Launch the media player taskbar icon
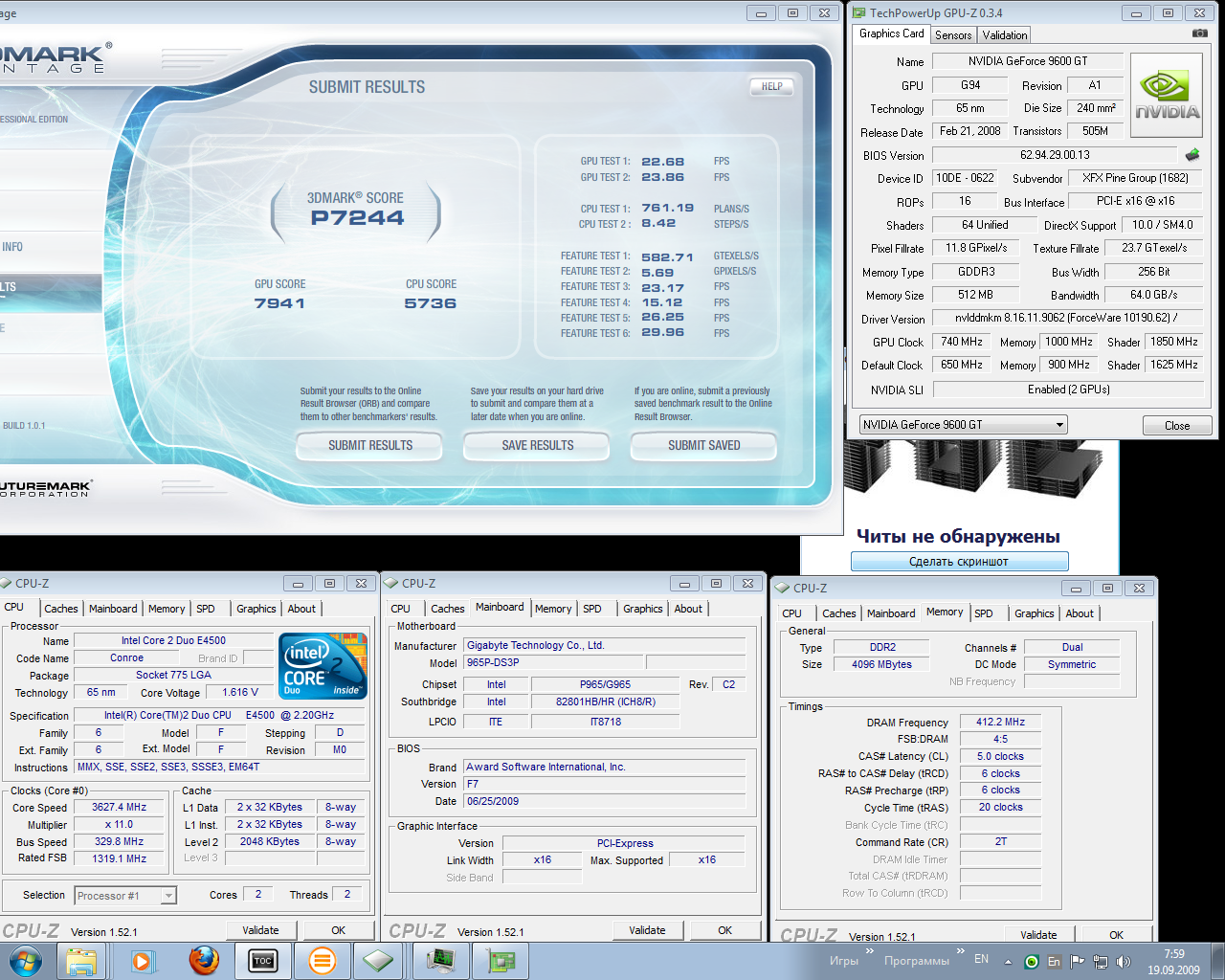 click(x=143, y=961)
